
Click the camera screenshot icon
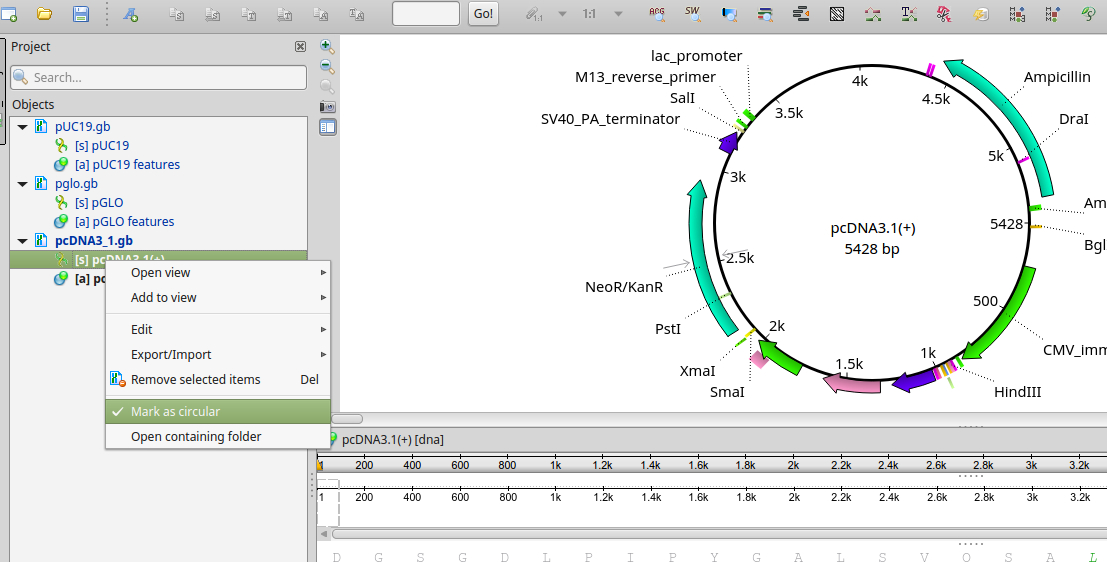click(327, 106)
